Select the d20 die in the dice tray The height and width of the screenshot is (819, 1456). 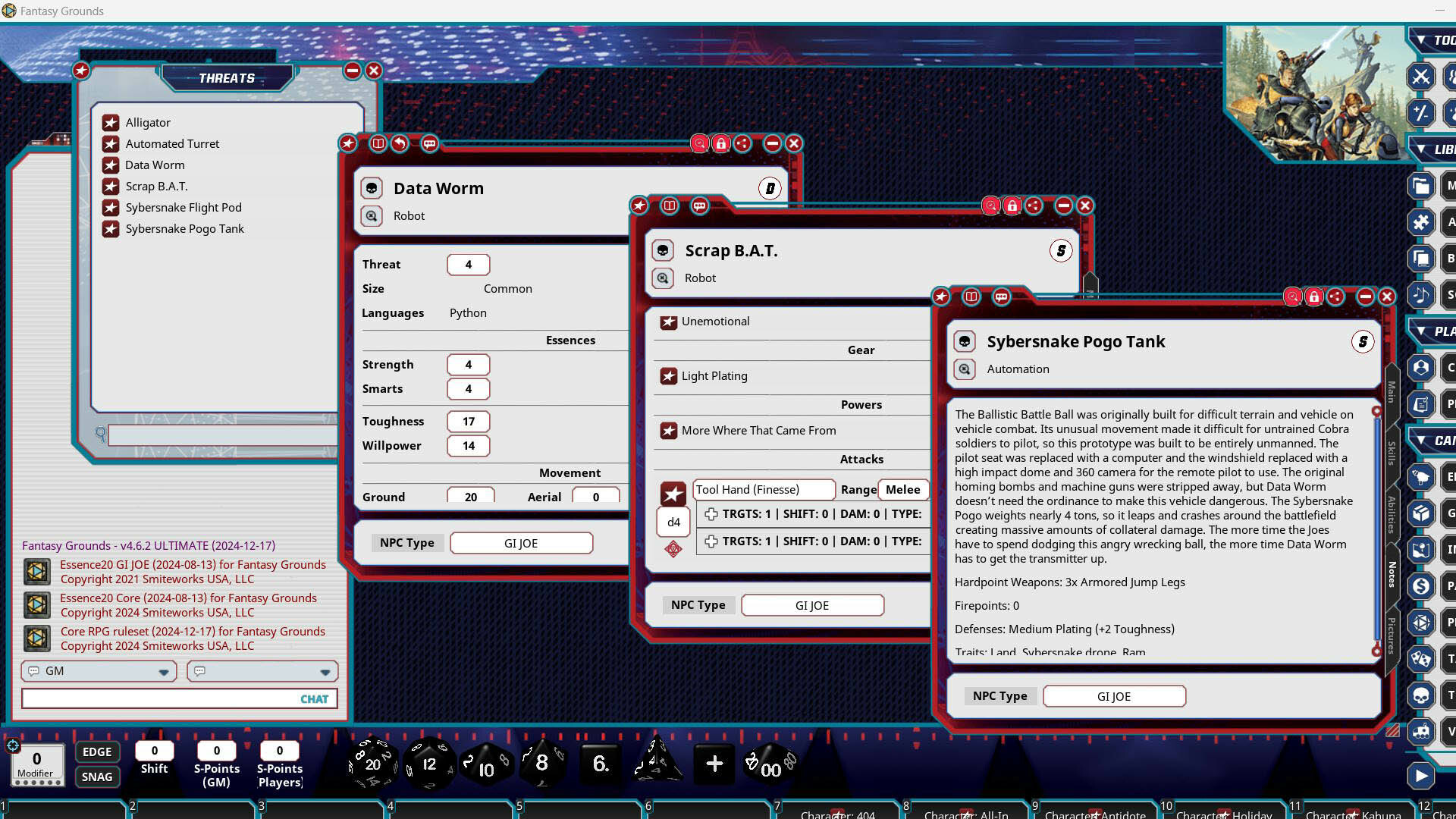(372, 764)
